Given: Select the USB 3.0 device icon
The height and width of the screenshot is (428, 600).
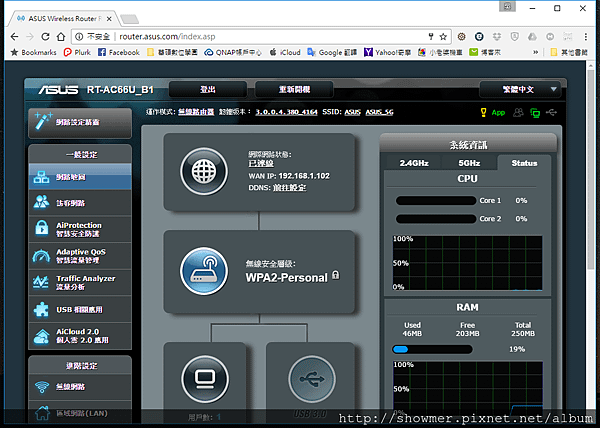Looking at the screenshot, I should point(312,379).
